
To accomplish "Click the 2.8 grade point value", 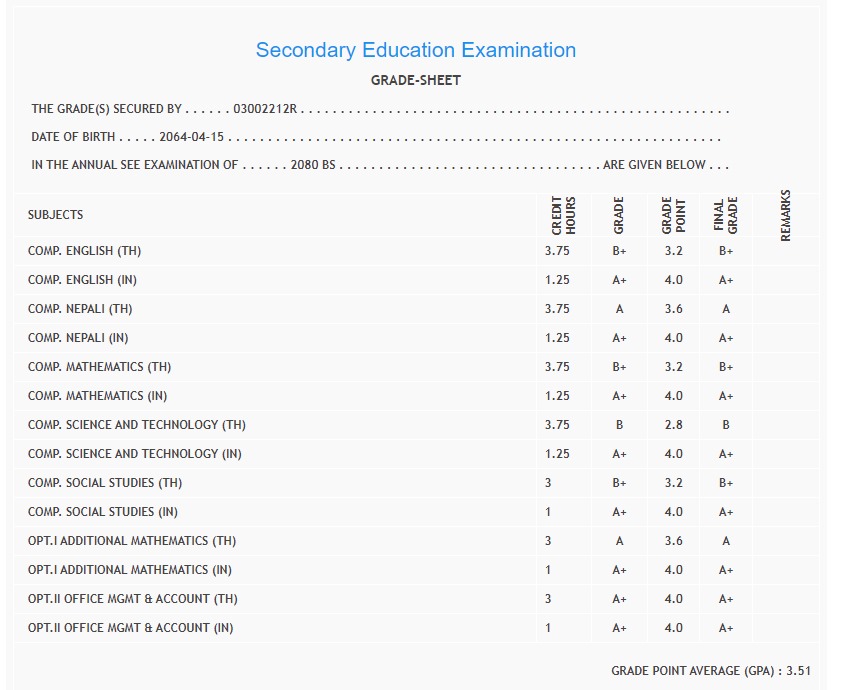I will (673, 425).
